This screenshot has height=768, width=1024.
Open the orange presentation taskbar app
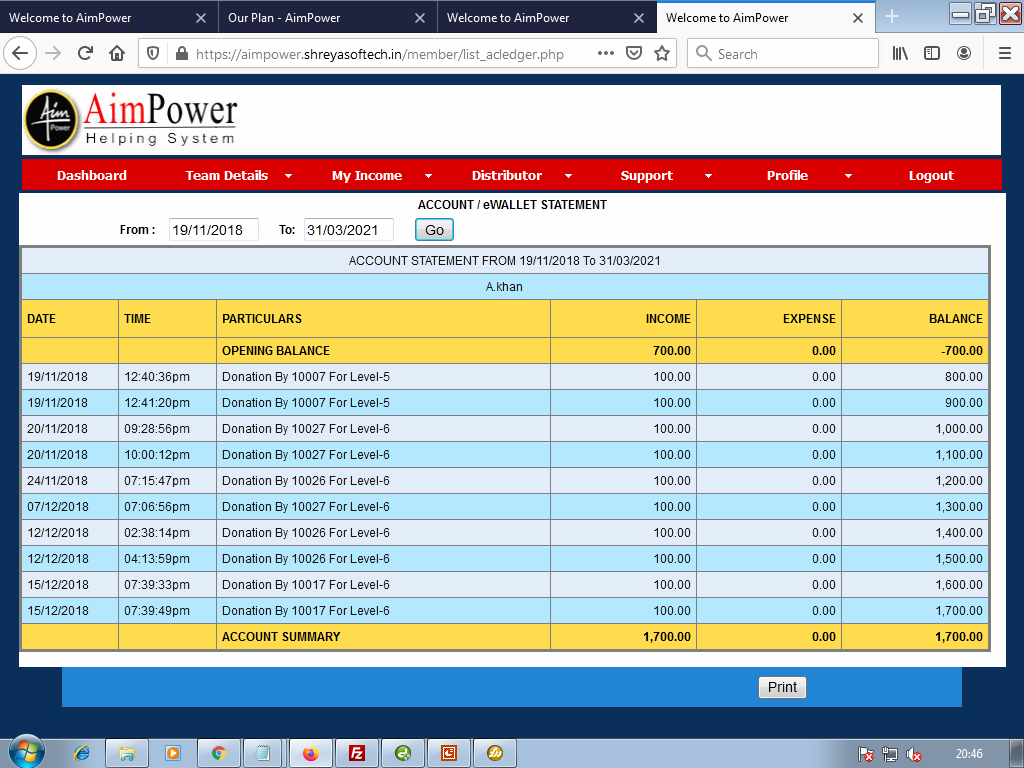coord(449,754)
